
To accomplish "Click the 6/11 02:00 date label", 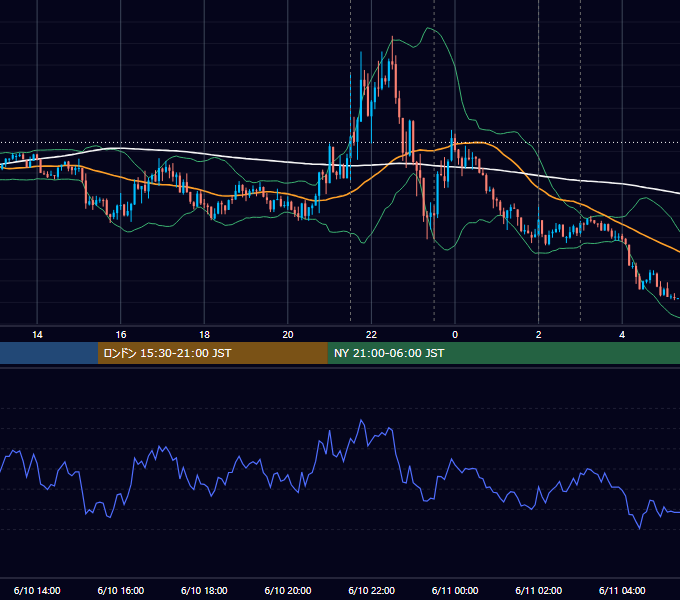I will pyautogui.click(x=539, y=590).
